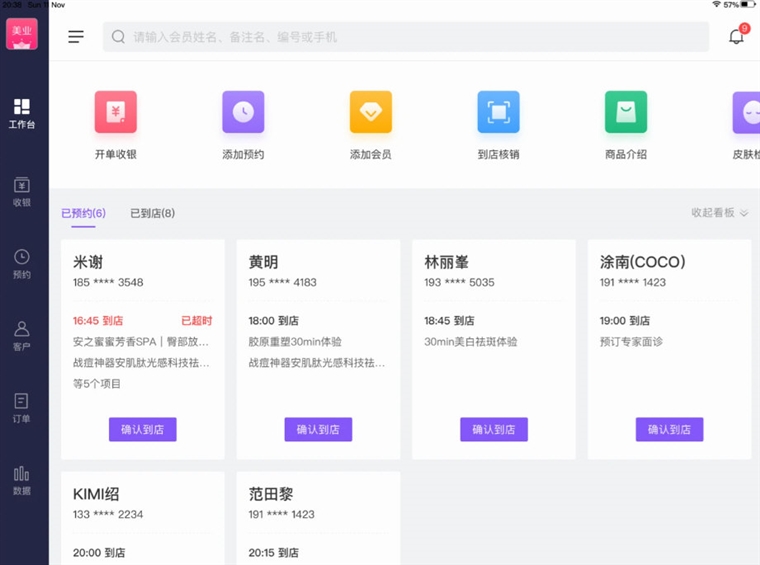Go to 收银 in the sidebar

coord(22,192)
